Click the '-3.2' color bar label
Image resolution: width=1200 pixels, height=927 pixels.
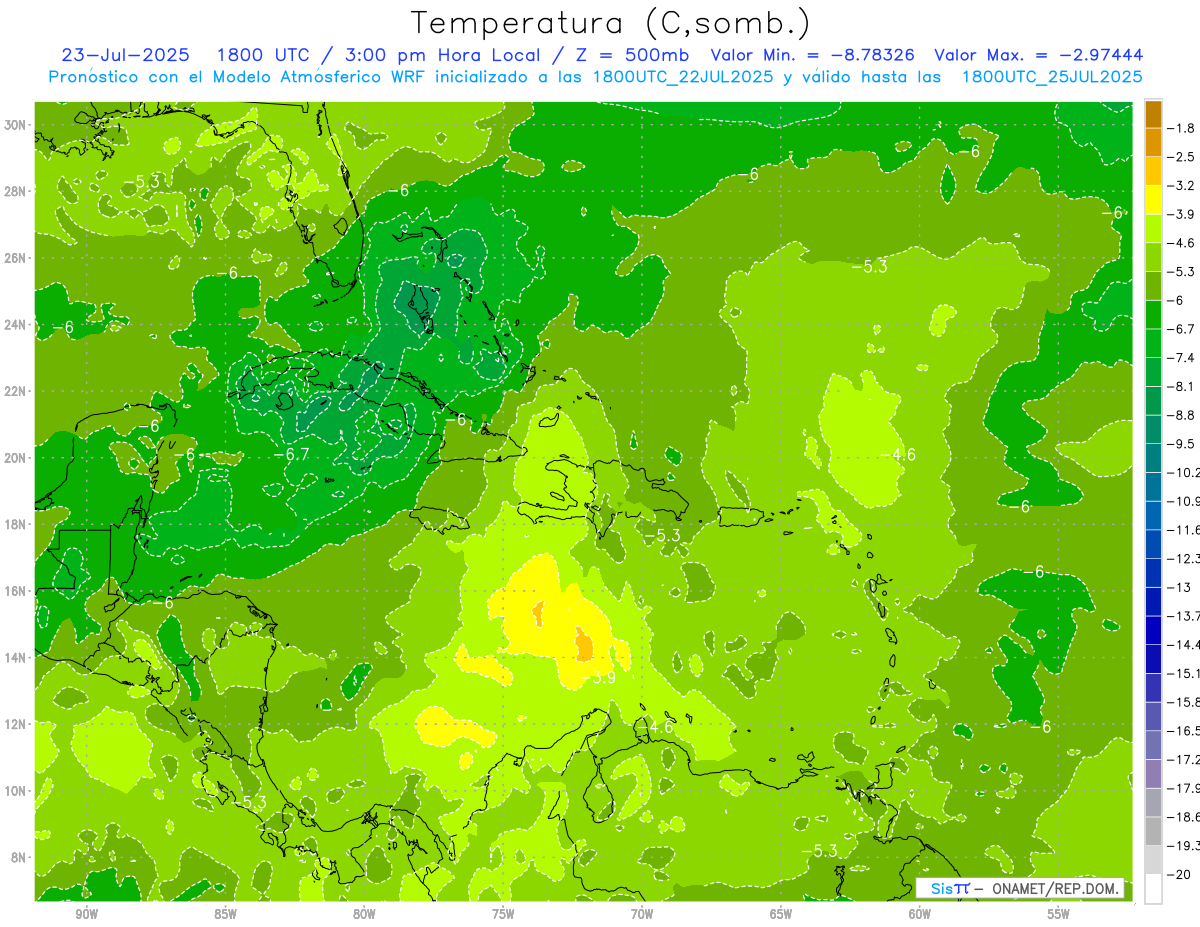point(1183,186)
